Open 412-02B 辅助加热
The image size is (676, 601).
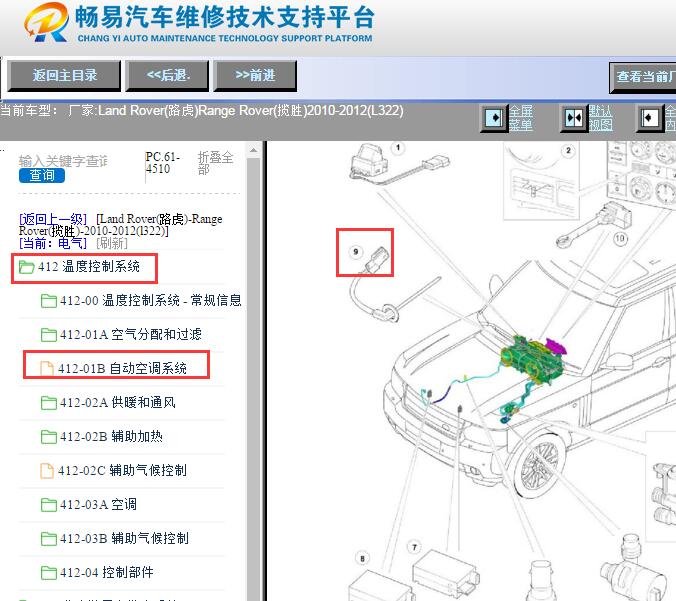[111, 437]
